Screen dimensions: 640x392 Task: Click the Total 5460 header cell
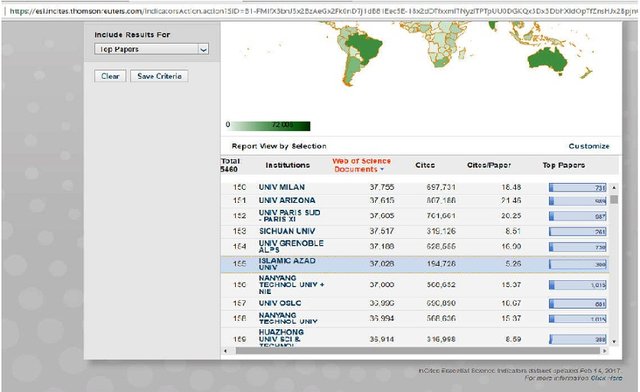click(230, 165)
